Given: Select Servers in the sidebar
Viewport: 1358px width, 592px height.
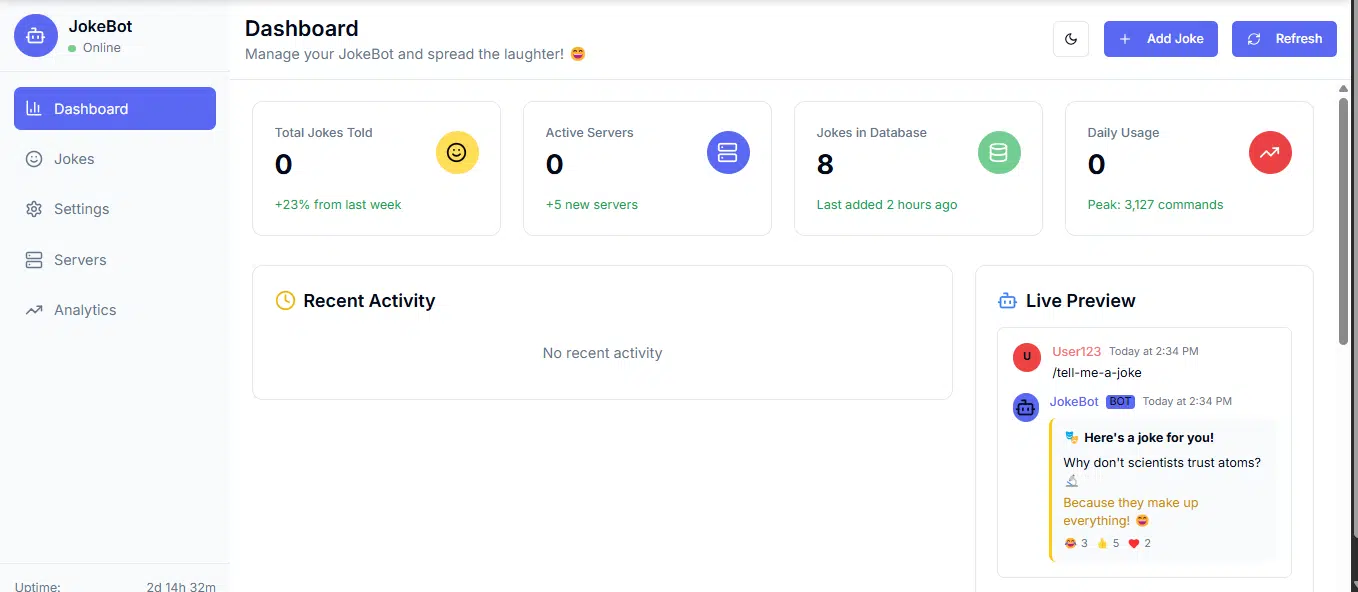Looking at the screenshot, I should 115,260.
